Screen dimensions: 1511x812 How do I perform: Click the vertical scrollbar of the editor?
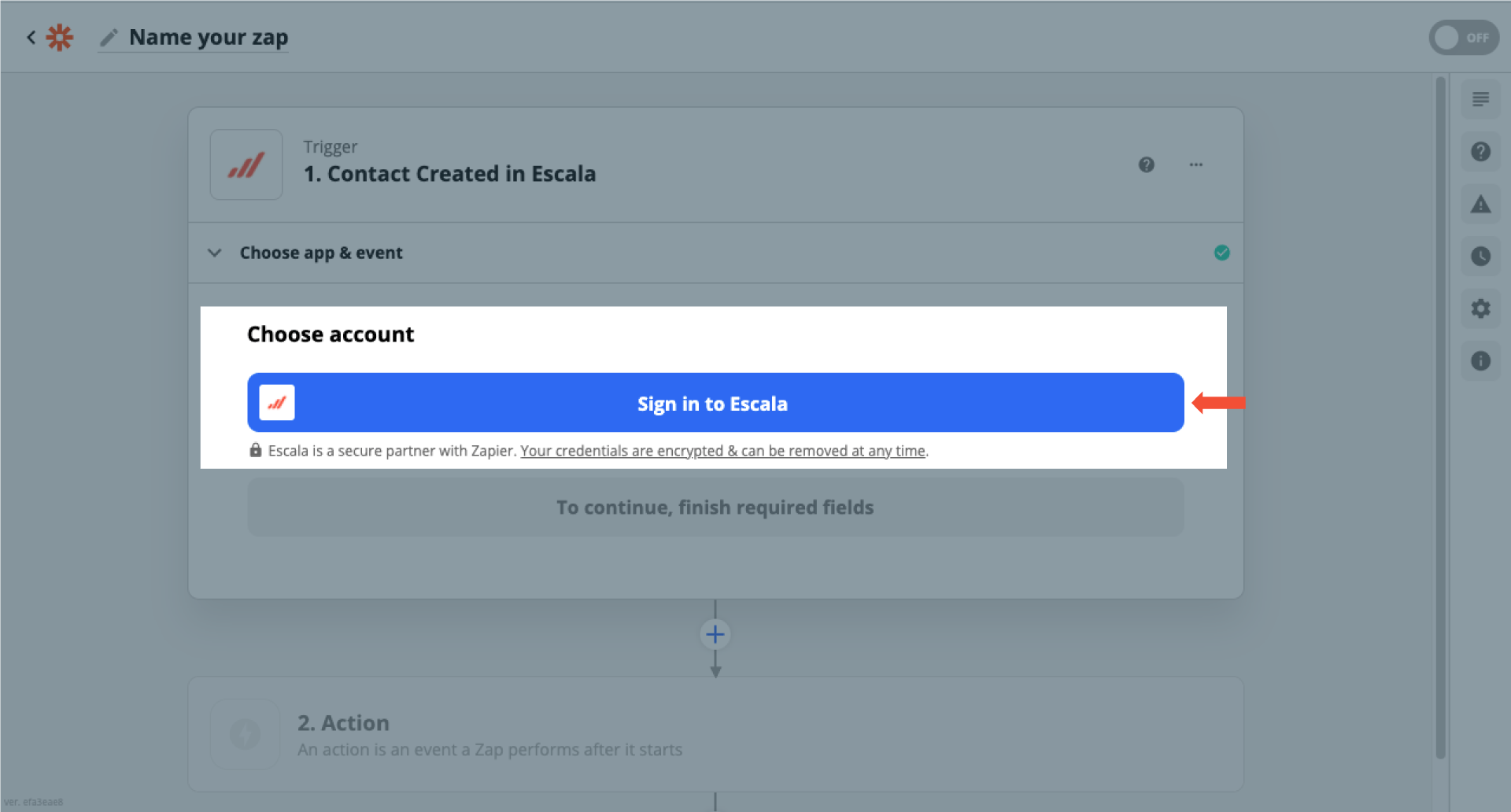(1440, 417)
